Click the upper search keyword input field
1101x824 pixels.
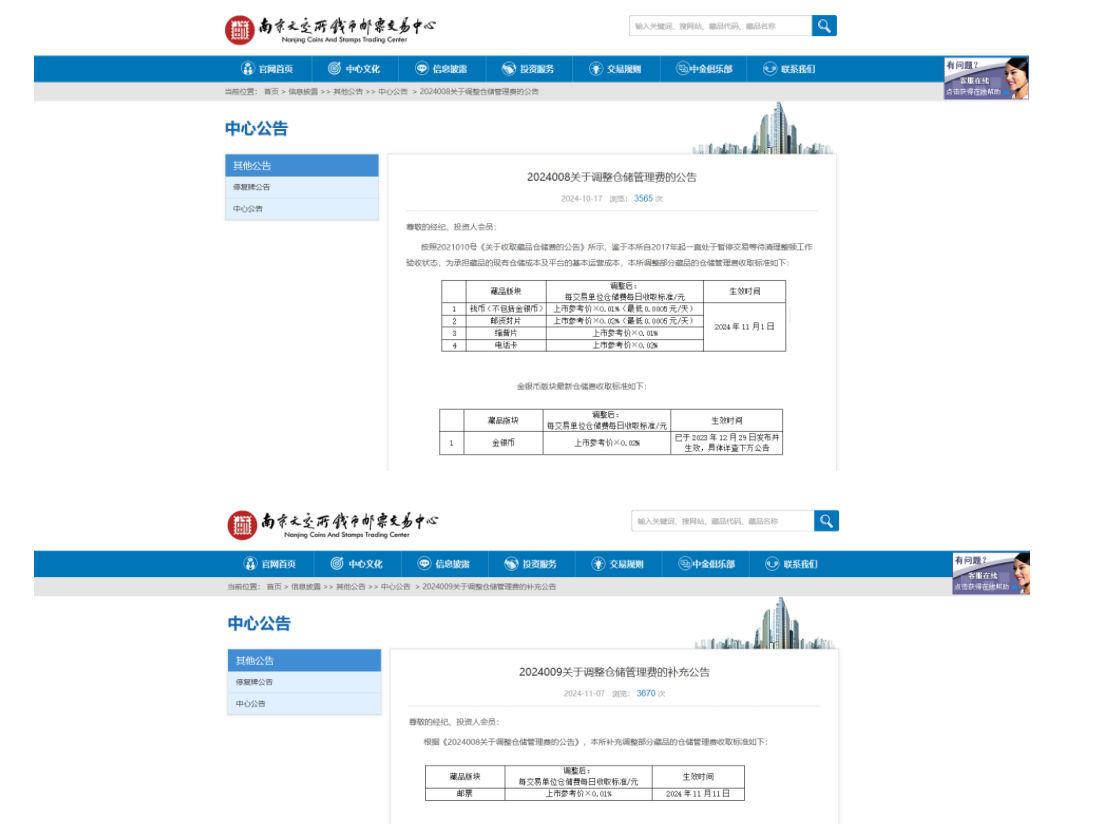(x=720, y=26)
